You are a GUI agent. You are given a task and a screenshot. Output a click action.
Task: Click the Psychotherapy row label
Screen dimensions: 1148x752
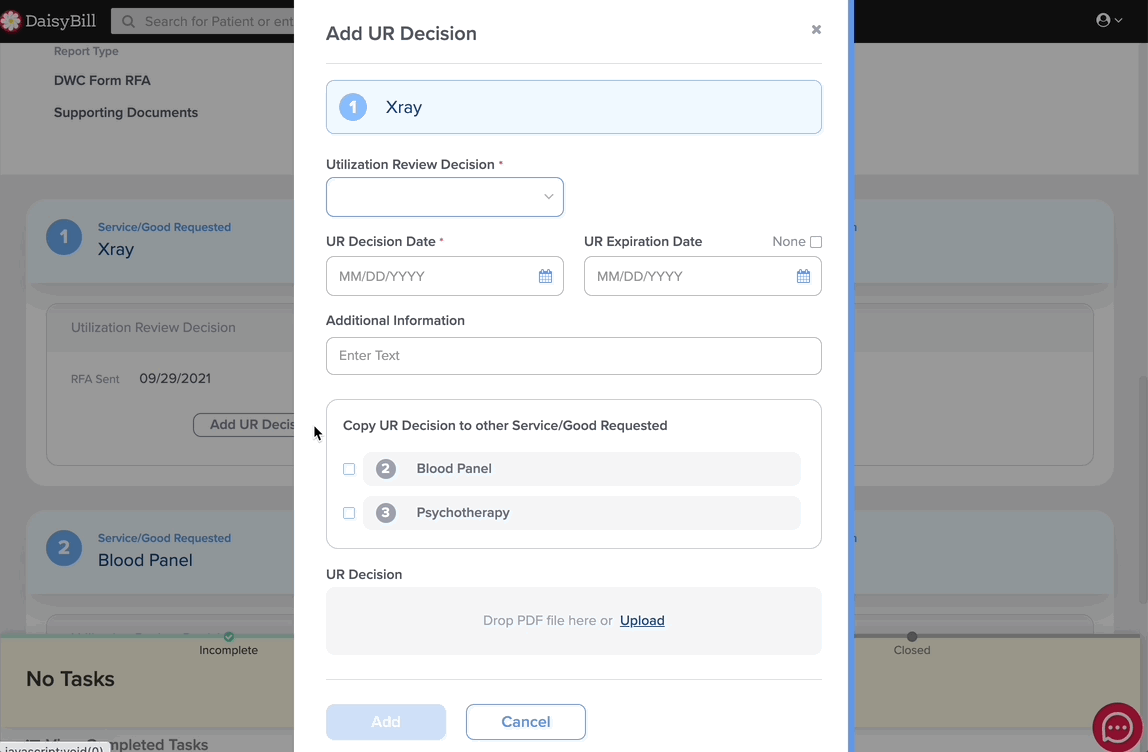[x=463, y=513]
